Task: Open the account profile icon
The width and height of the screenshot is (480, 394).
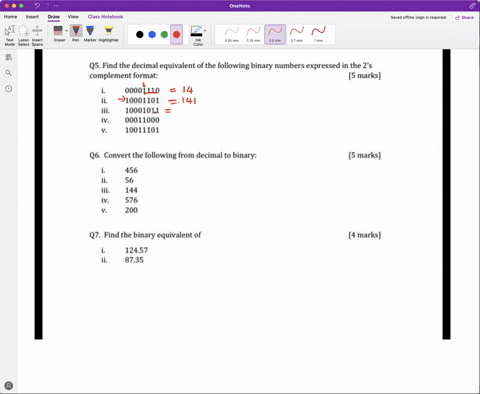Action: point(9,386)
